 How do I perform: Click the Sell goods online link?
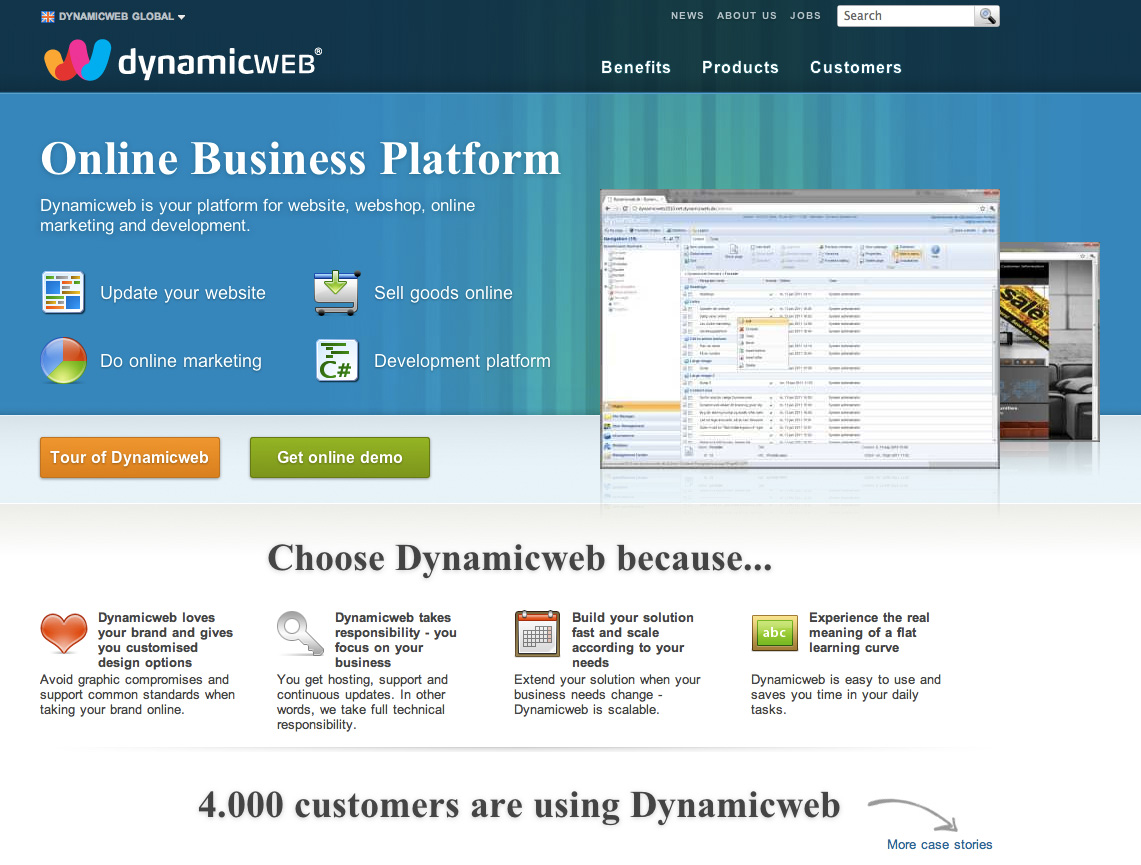pyautogui.click(x=443, y=293)
